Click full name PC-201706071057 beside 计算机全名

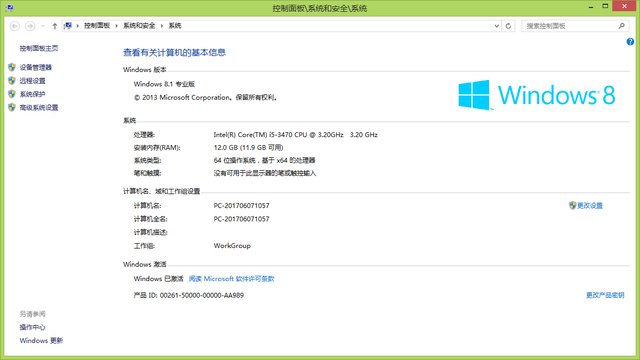tap(241, 219)
